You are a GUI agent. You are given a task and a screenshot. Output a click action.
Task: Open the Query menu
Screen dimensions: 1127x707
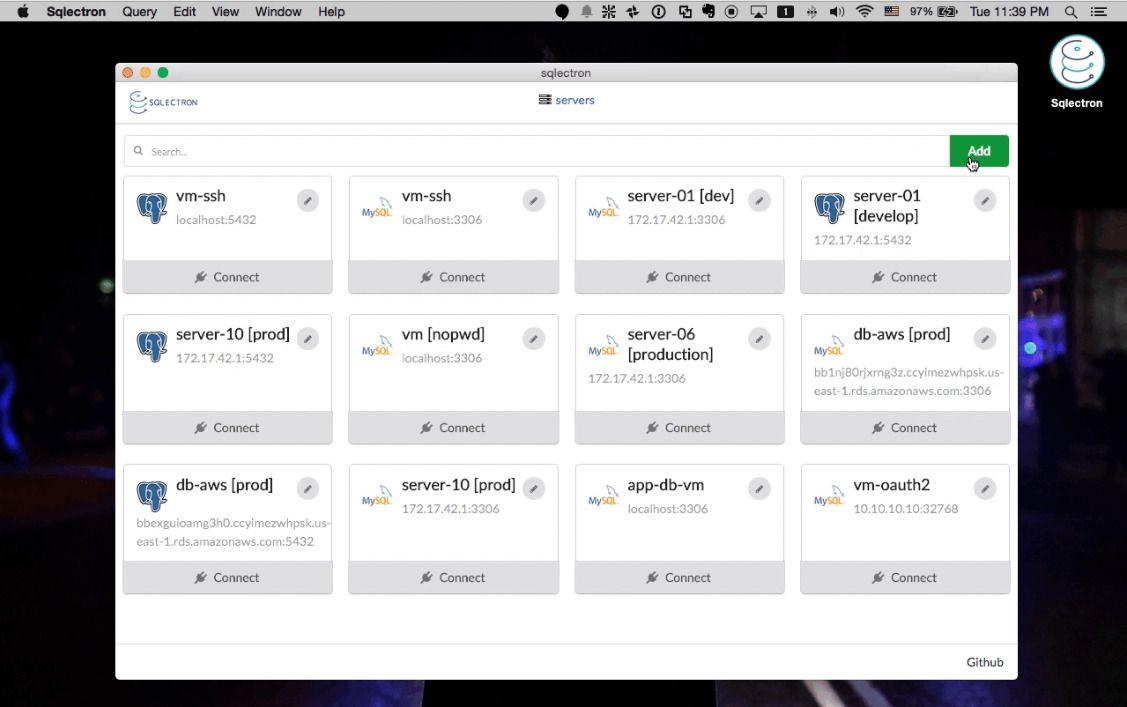click(139, 11)
